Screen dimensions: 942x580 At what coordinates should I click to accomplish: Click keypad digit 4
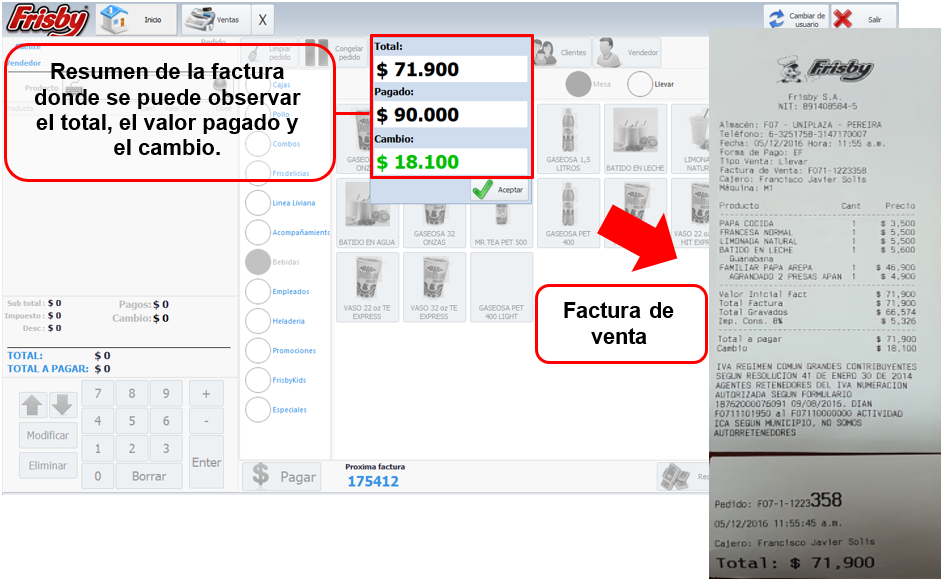[x=98, y=421]
